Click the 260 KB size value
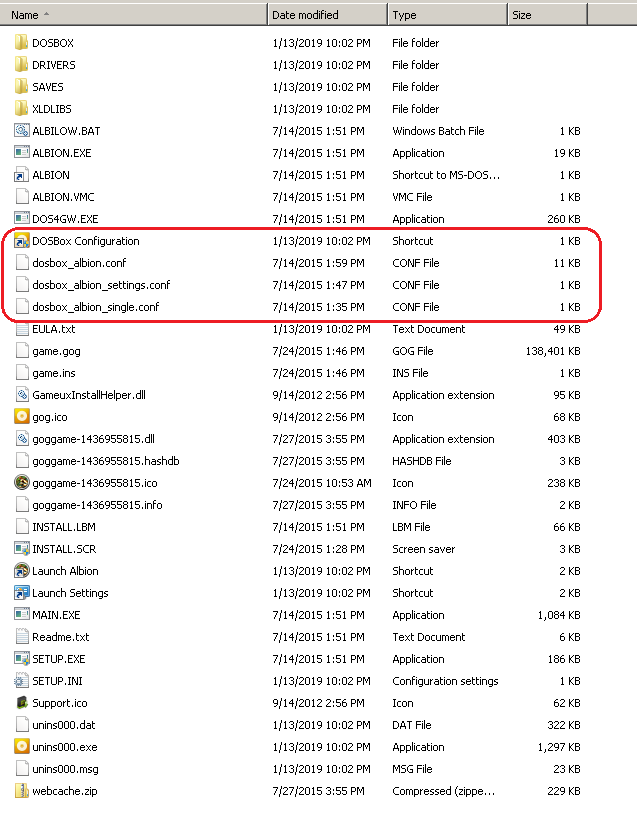This screenshot has height=817, width=637. 564,219
